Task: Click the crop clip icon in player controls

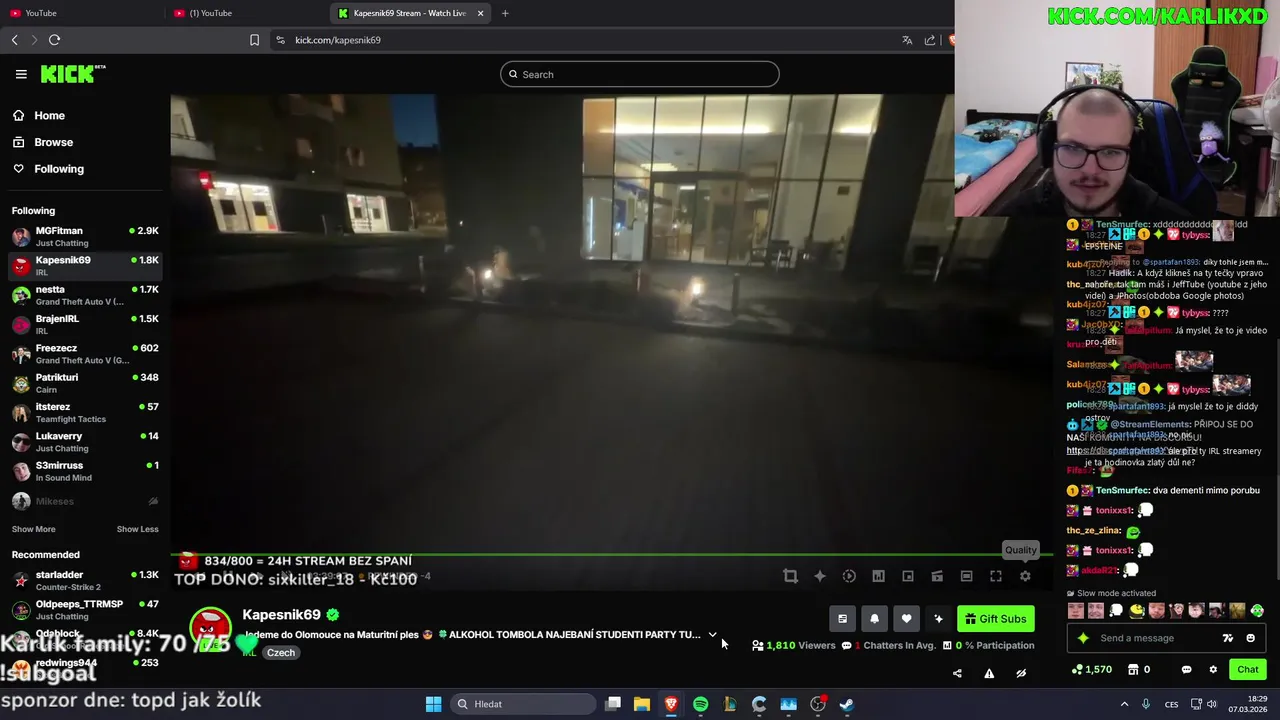Action: pos(790,576)
